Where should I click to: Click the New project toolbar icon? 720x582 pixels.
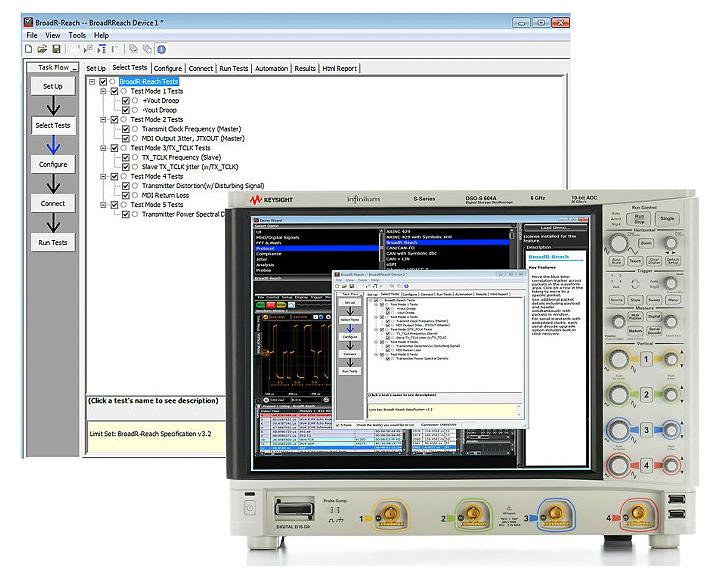[28, 49]
